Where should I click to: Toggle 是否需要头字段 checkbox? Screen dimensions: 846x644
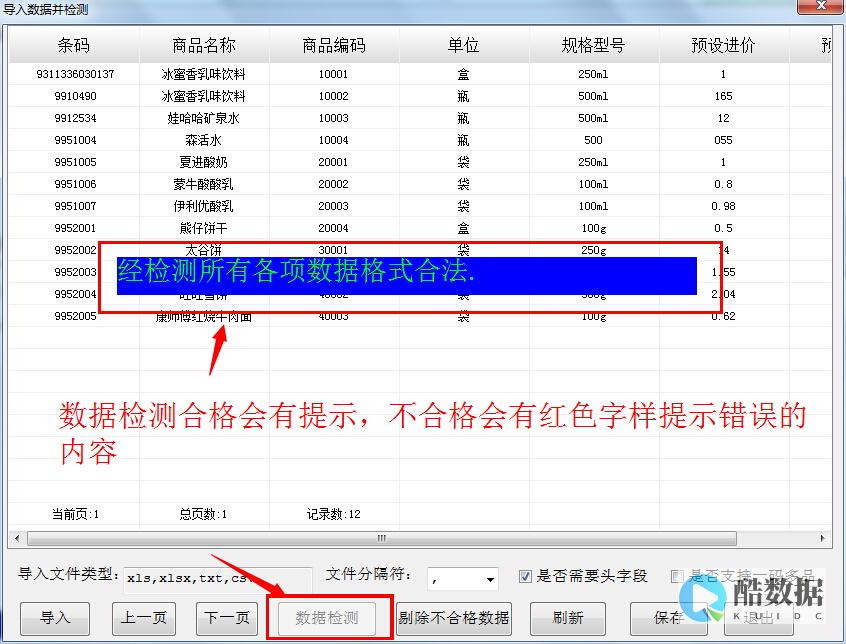tap(524, 577)
